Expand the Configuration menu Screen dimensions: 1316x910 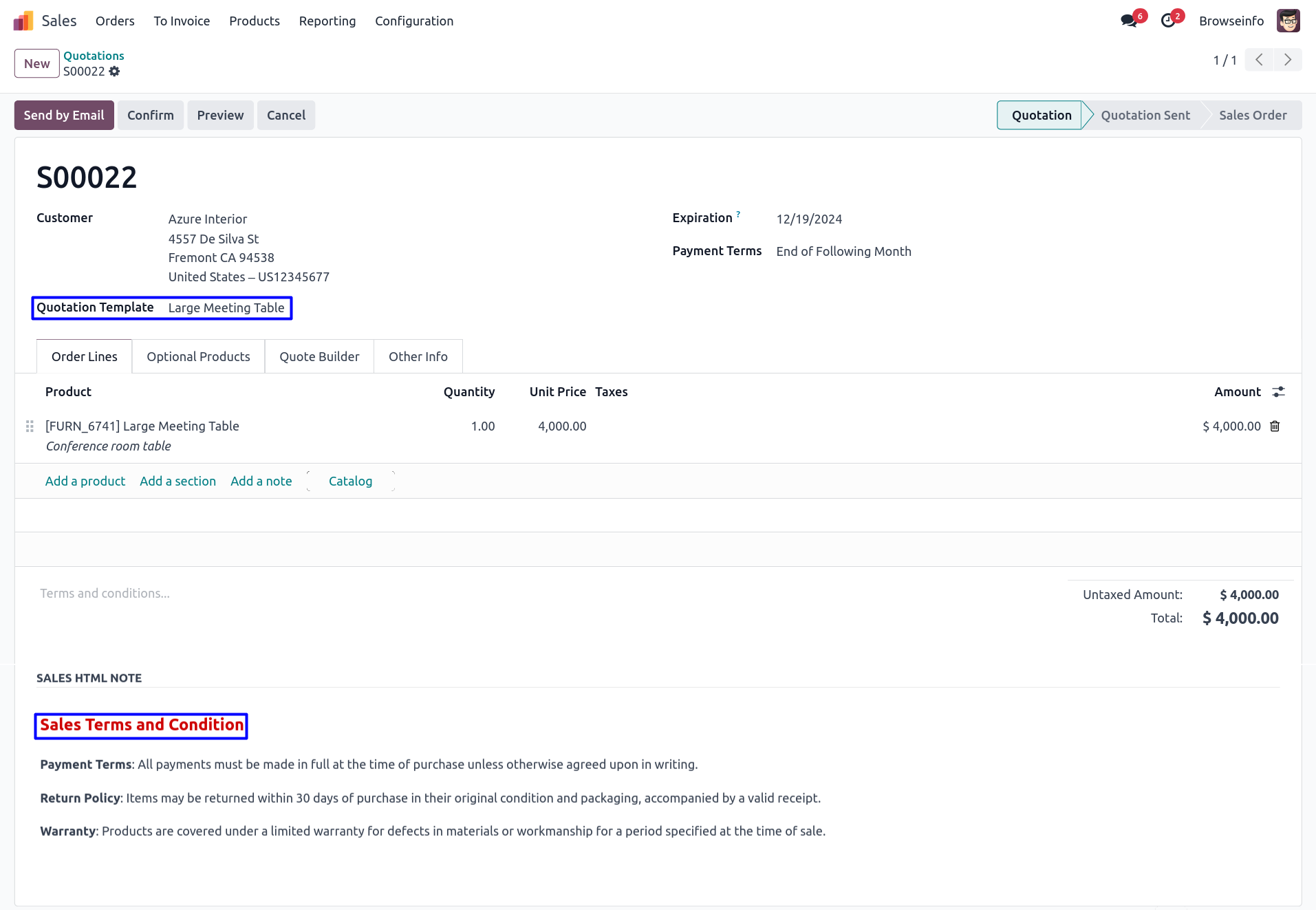pos(413,21)
